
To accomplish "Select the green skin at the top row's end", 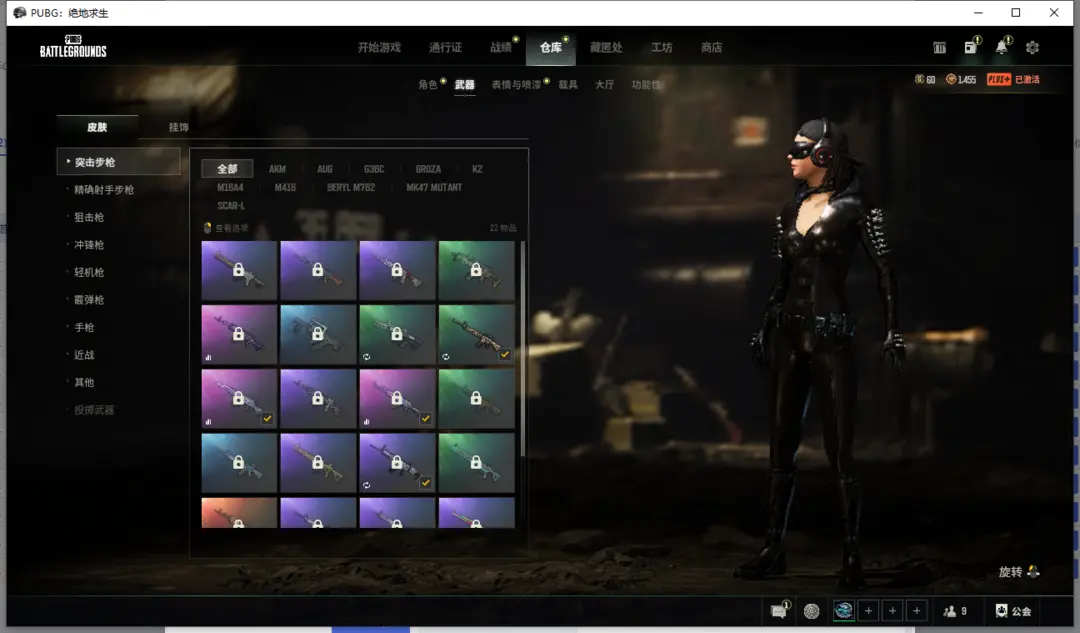I will coord(477,270).
